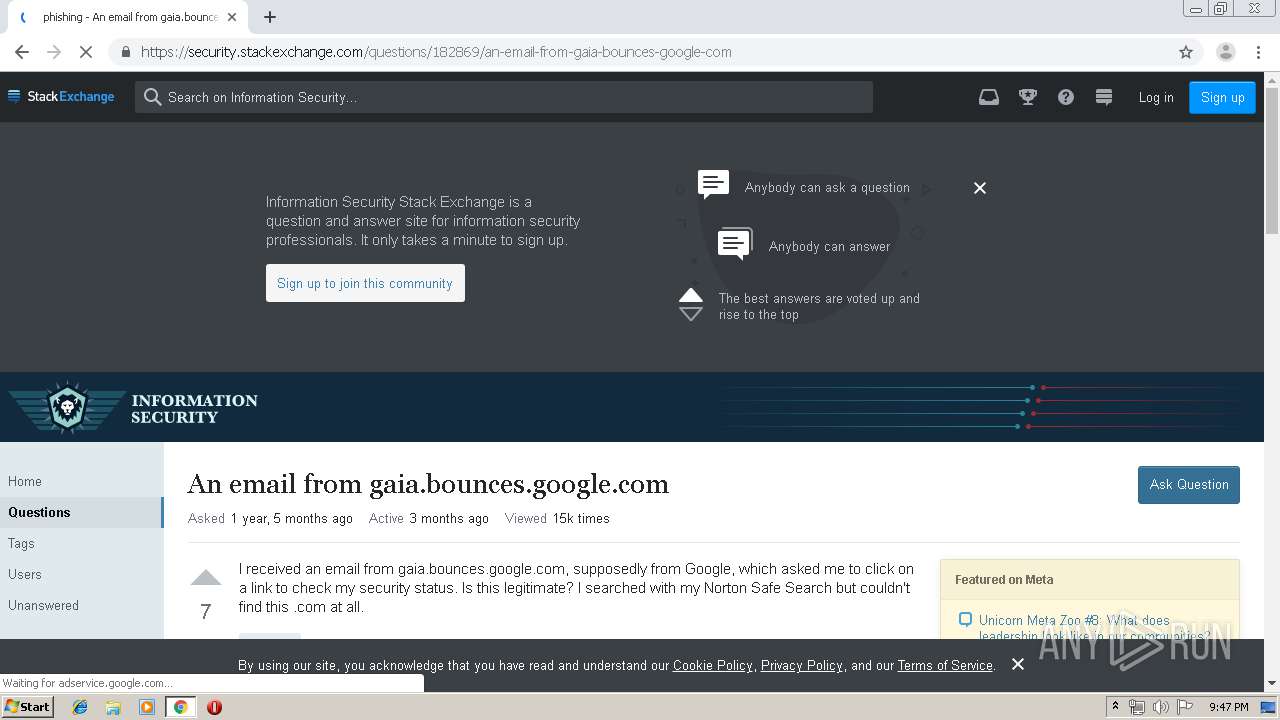
Task: Open Unicorn Meta Zoo #8 featured link
Action: tap(1094, 627)
